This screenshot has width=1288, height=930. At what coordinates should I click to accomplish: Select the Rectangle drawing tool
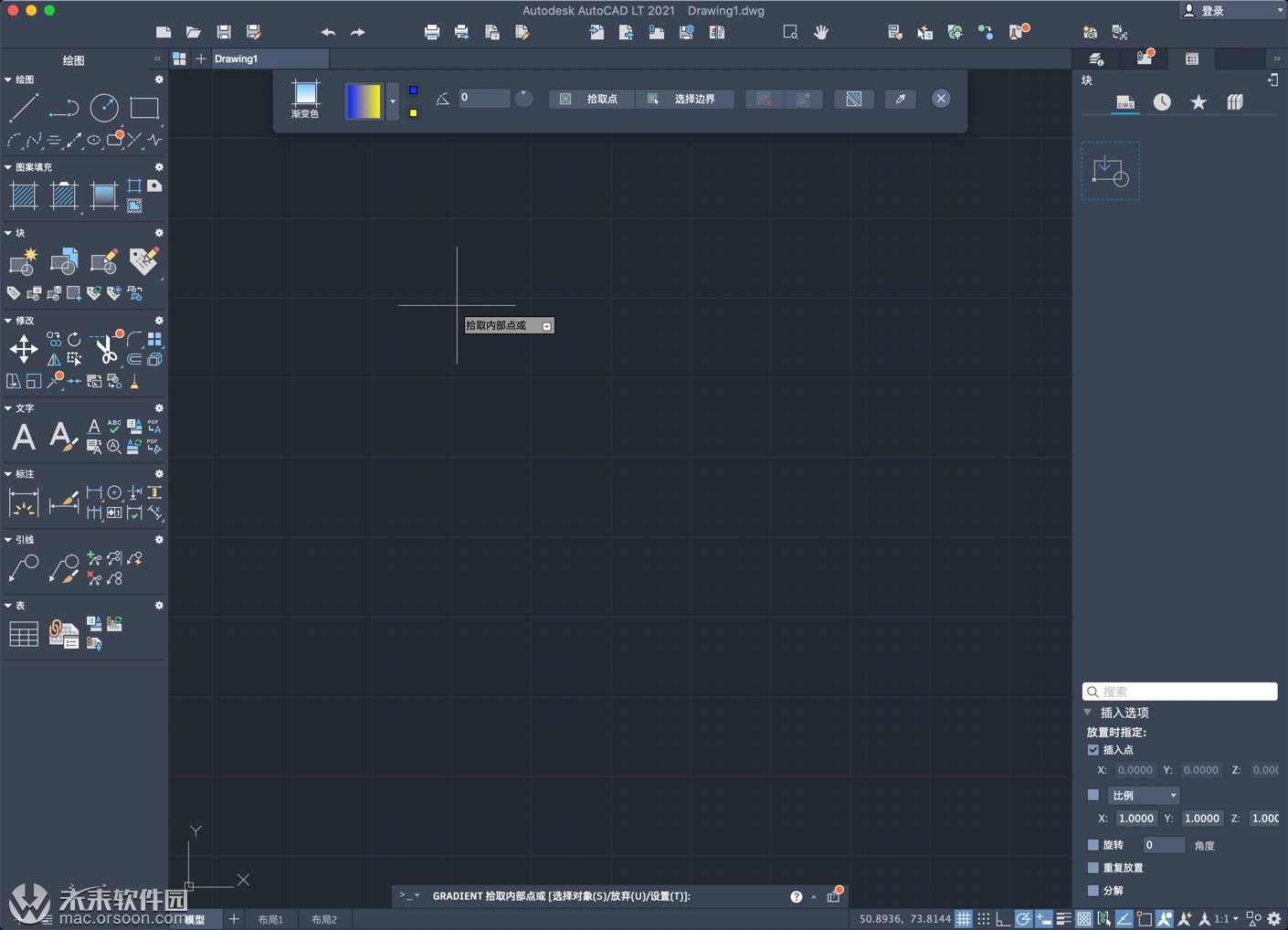(x=143, y=108)
